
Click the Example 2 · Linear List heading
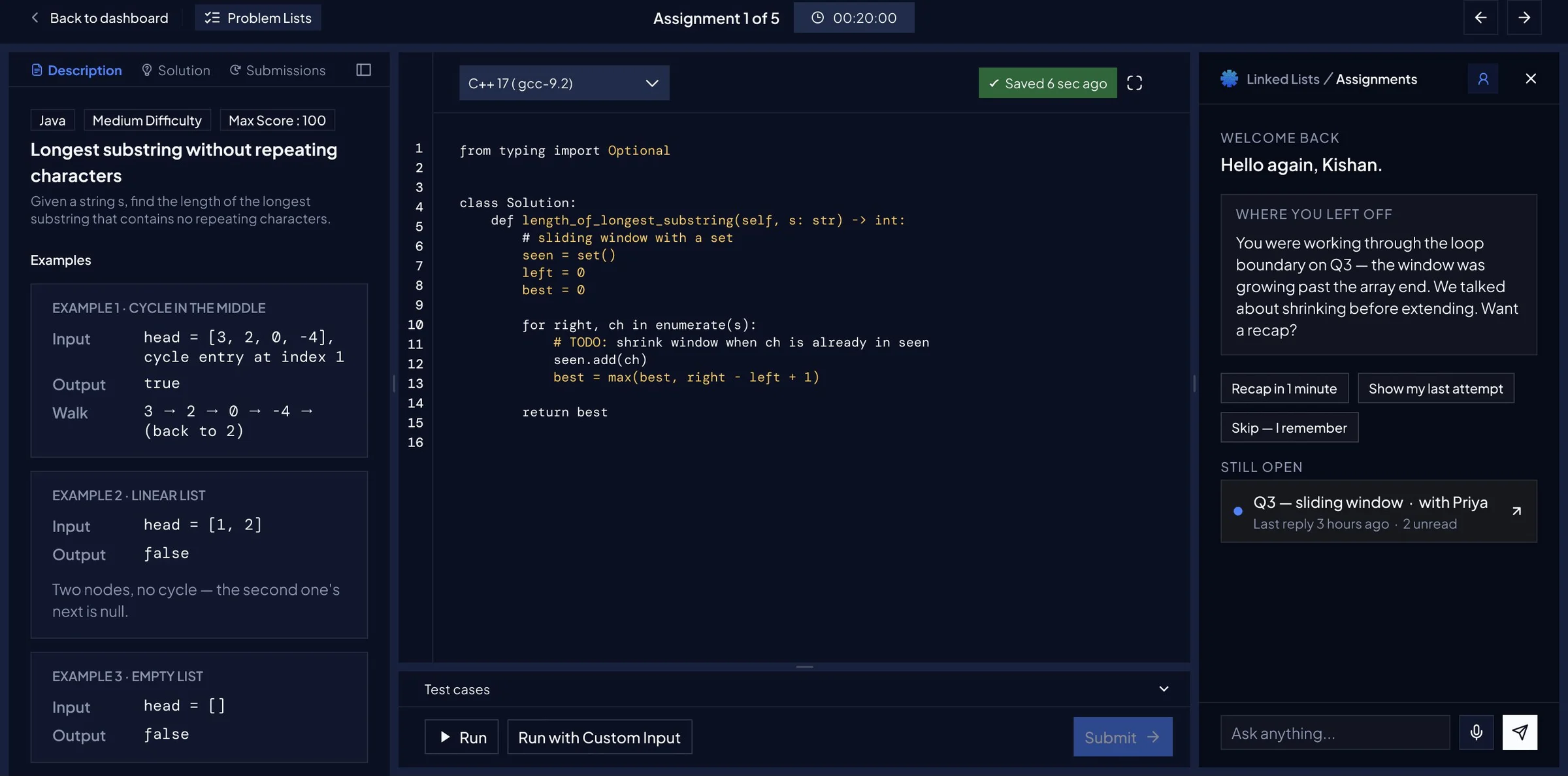click(x=129, y=496)
